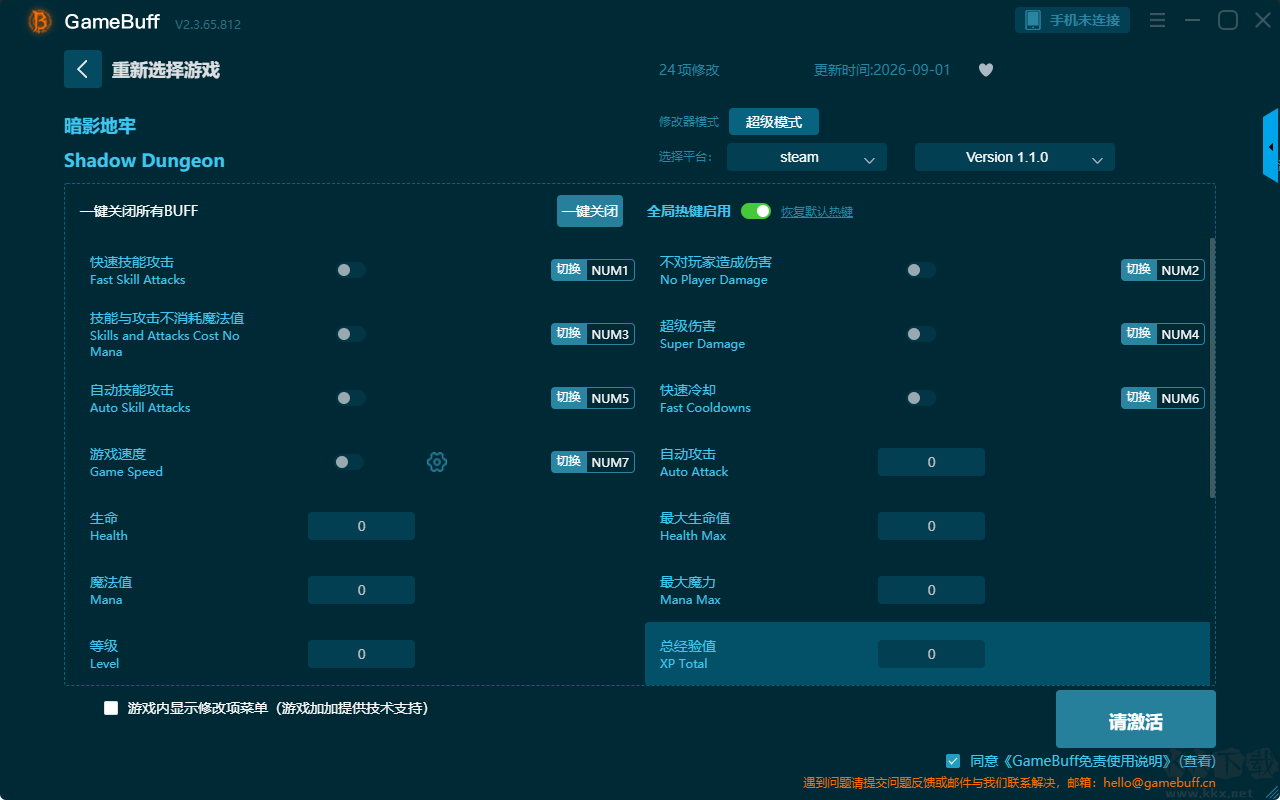Click the Auto Attack value field
Screen dimensions: 1280x800
tap(931, 462)
